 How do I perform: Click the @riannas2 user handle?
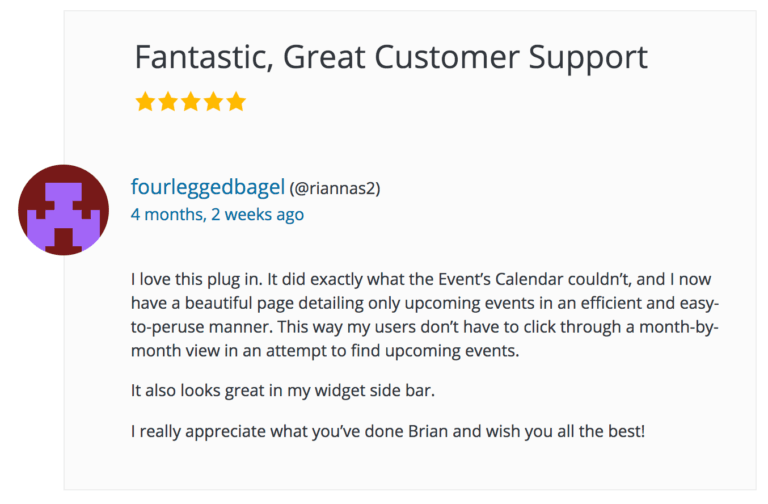(x=335, y=189)
